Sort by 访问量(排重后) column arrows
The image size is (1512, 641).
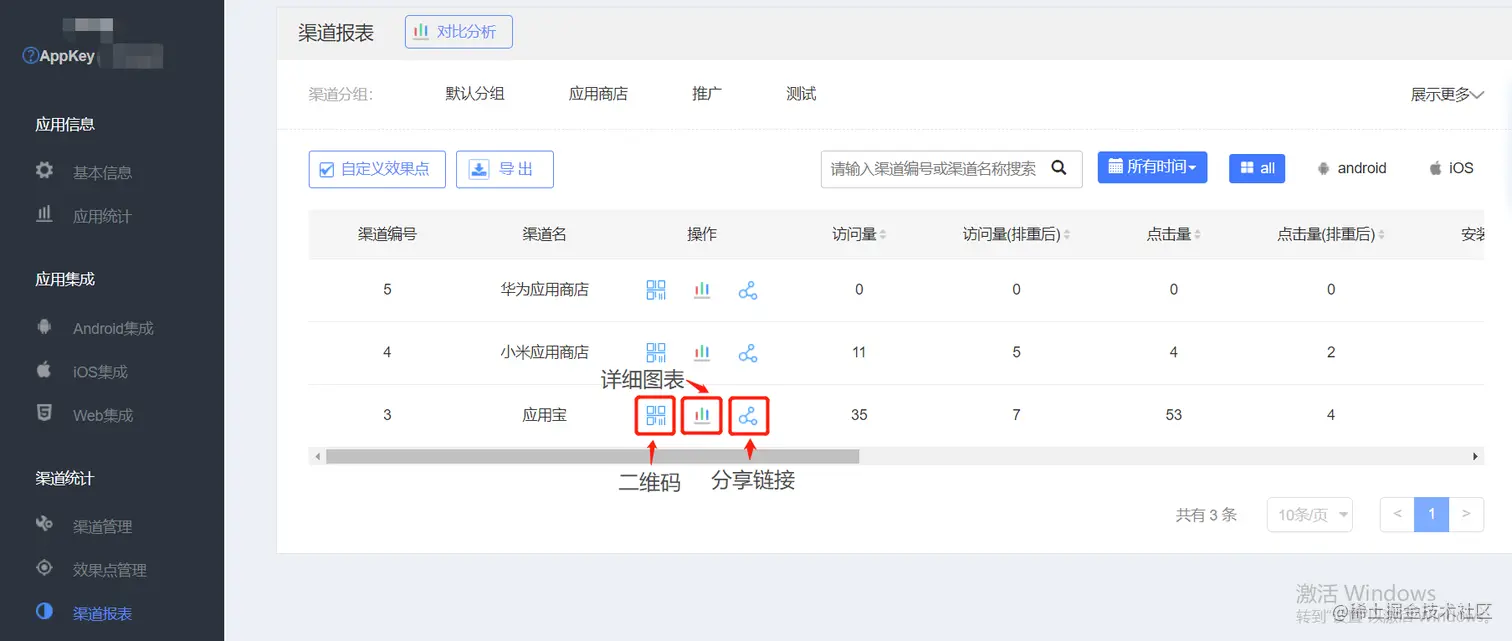(1067, 235)
